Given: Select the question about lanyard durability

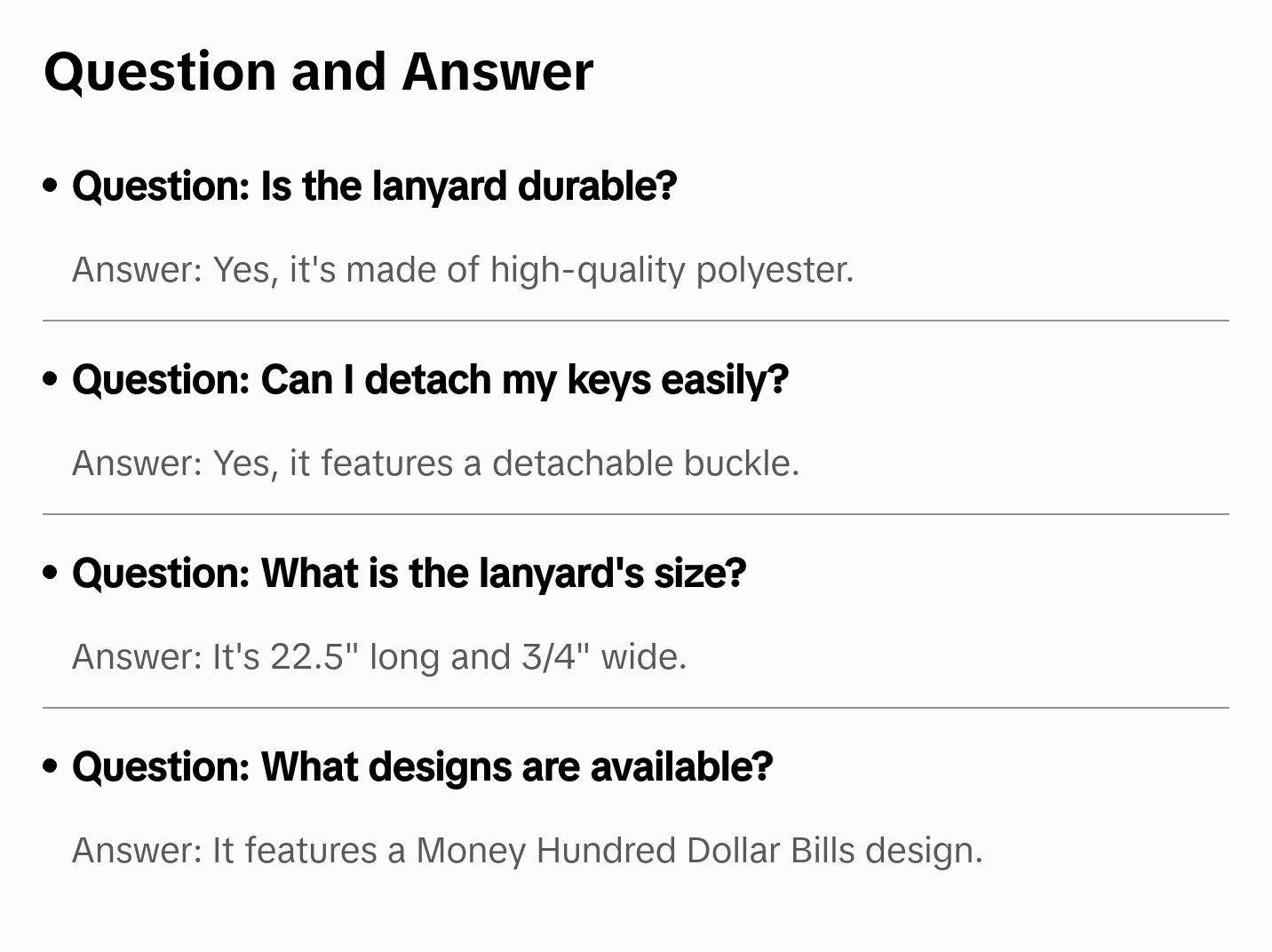Looking at the screenshot, I should (x=374, y=186).
